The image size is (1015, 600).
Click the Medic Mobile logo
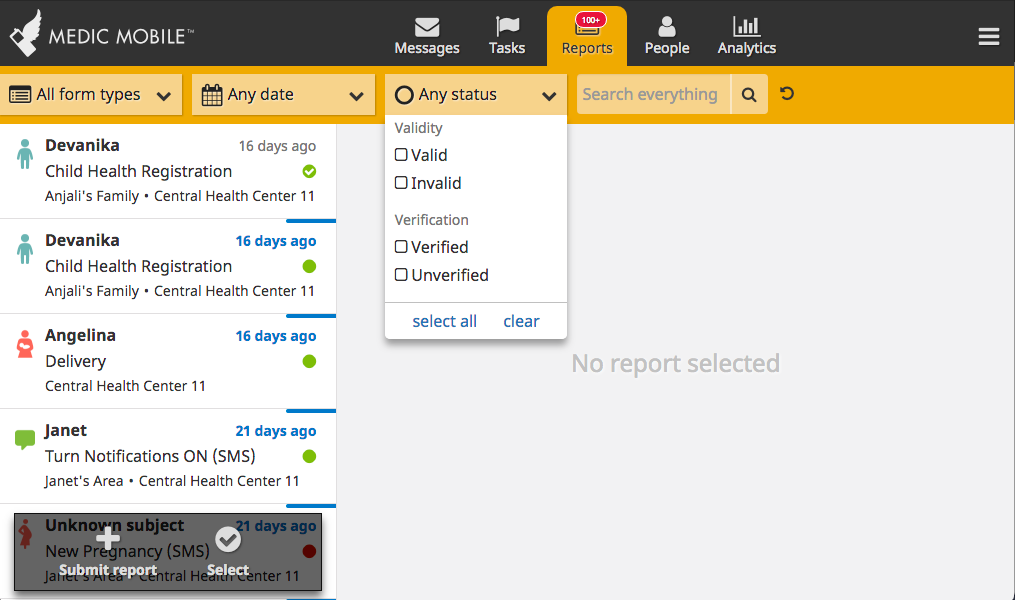(x=102, y=33)
